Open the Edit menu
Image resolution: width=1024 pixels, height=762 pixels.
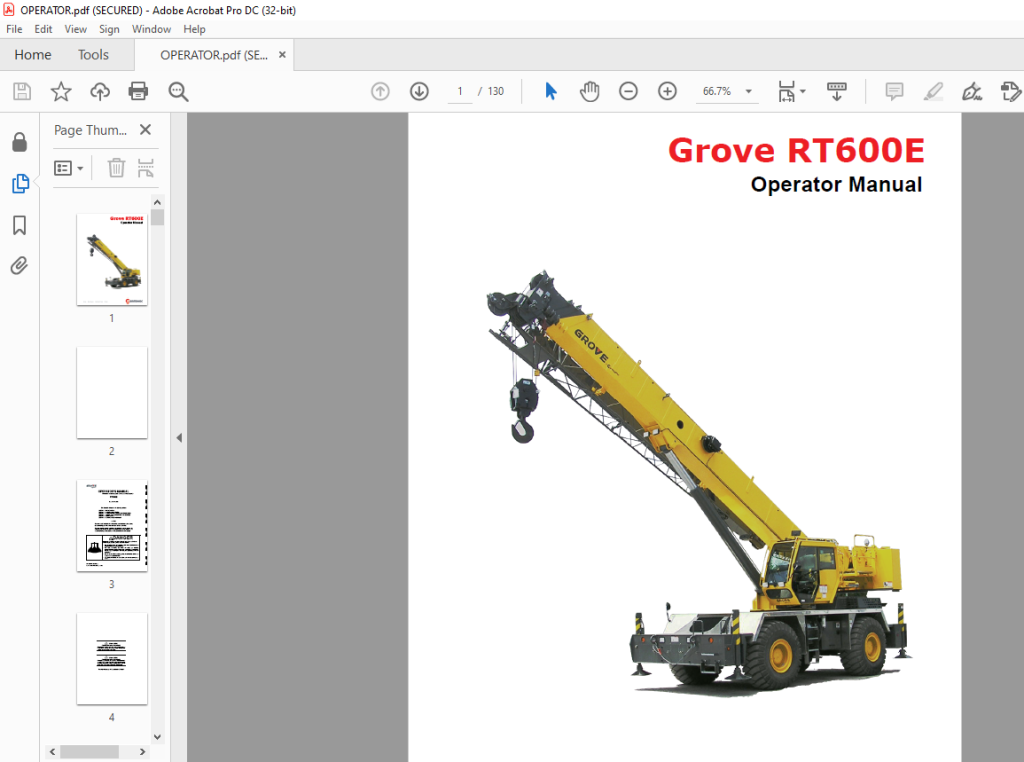click(43, 29)
